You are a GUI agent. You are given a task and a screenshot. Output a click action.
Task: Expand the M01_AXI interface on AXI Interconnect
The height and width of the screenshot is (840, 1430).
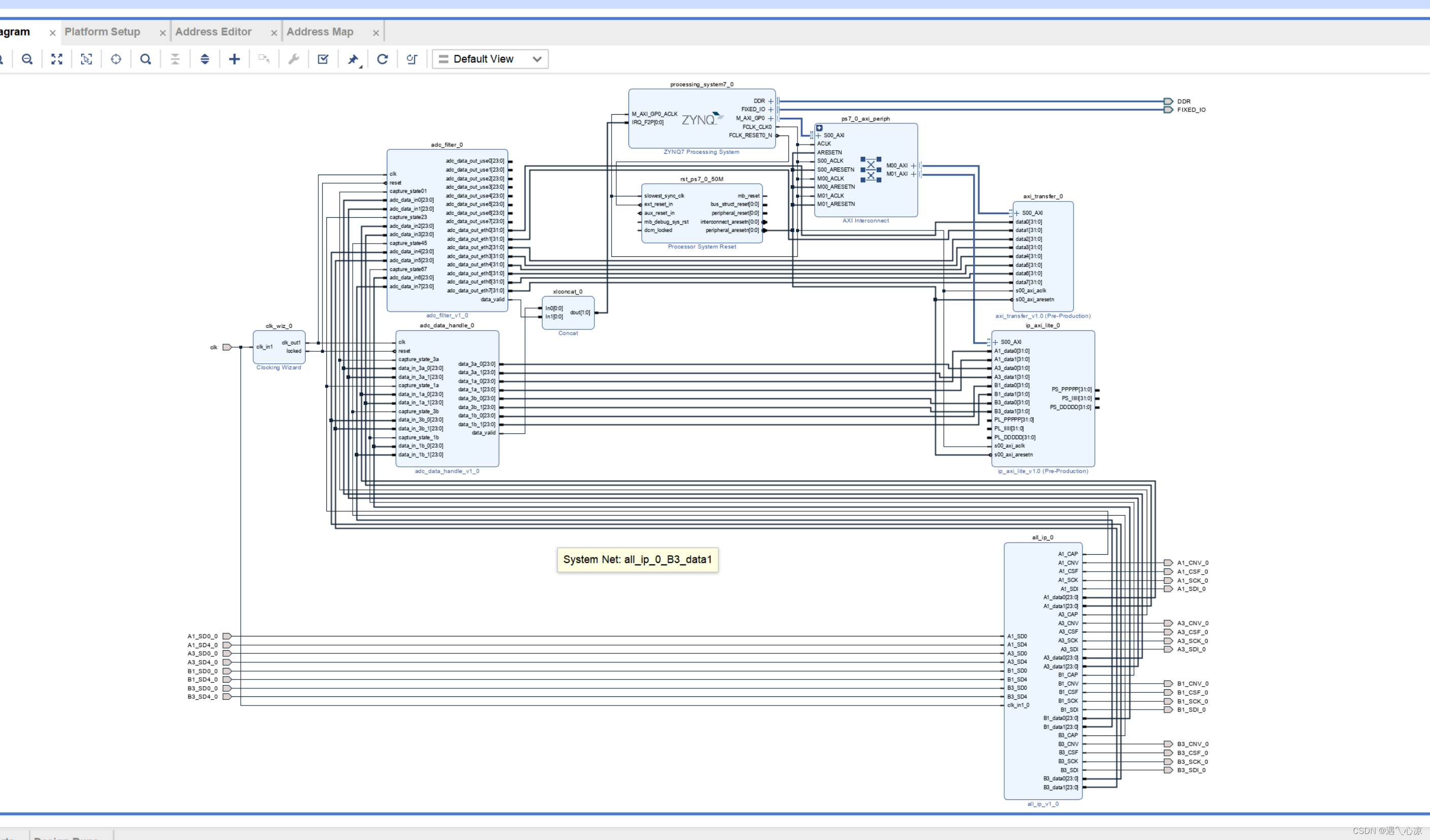coord(913,174)
